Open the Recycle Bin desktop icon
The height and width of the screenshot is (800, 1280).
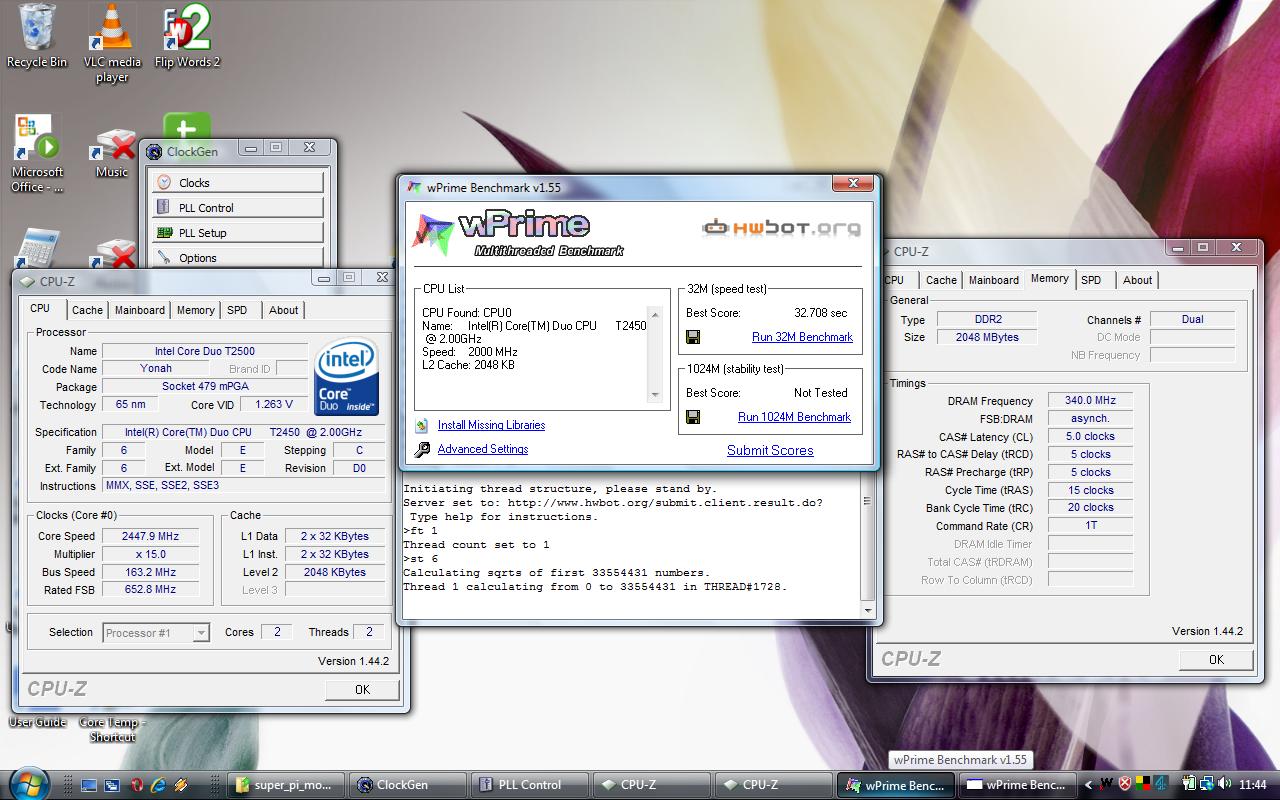point(37,37)
